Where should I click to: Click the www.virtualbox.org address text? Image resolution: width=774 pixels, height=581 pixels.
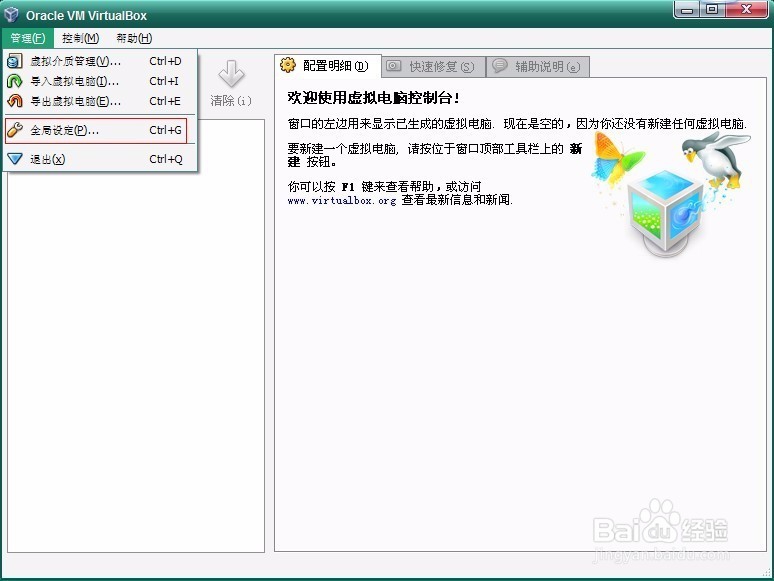click(x=342, y=200)
